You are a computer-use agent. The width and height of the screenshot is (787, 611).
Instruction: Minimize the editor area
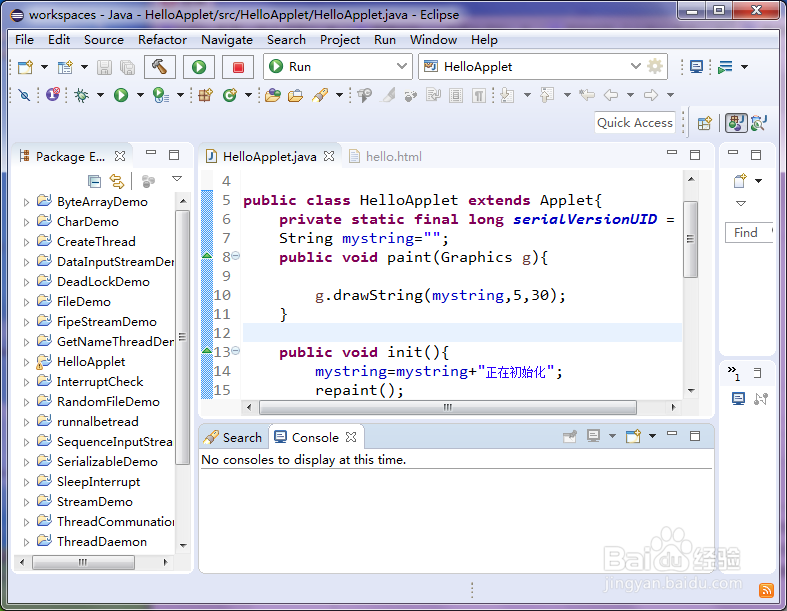[672, 153]
